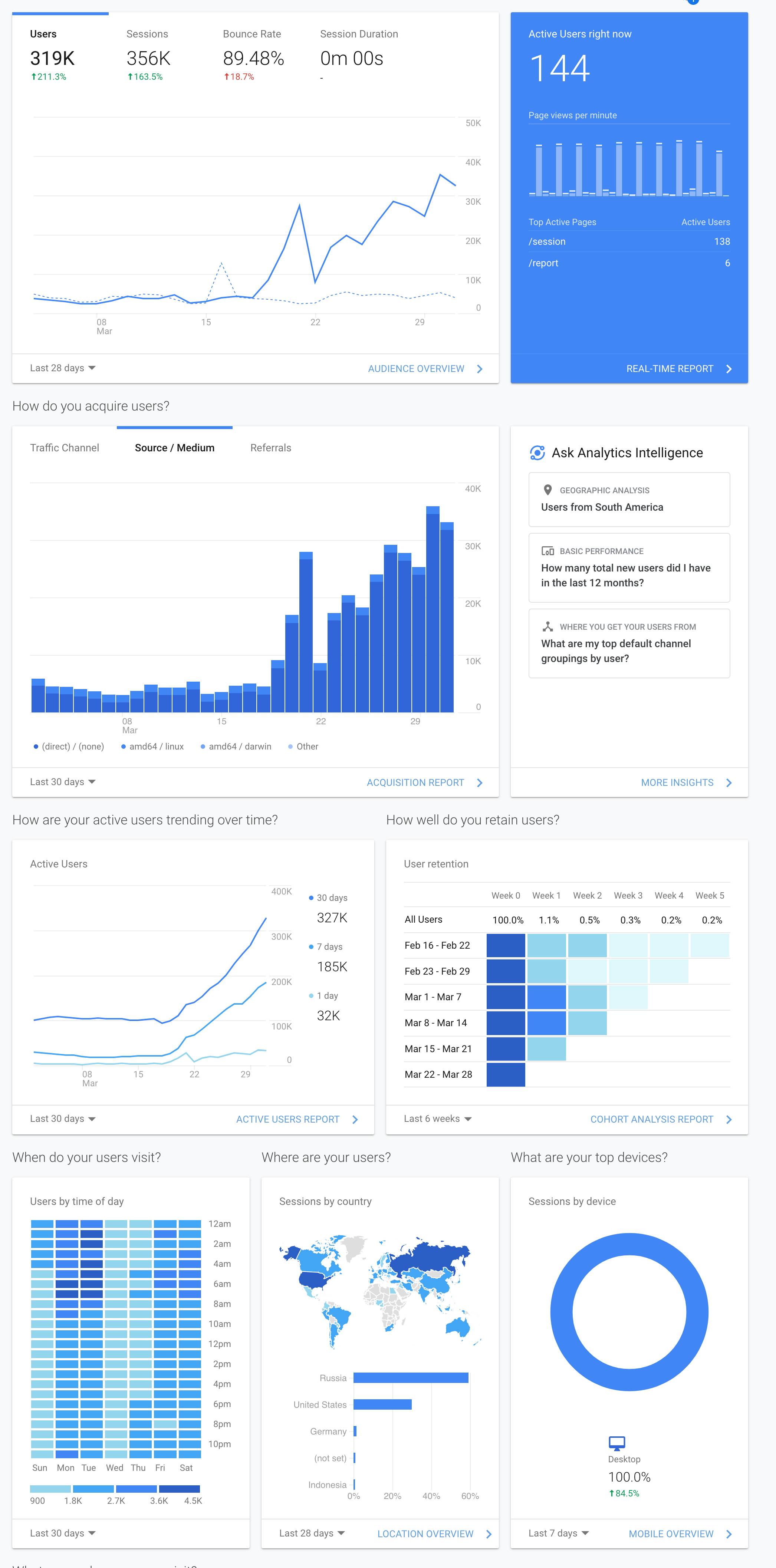Click the 7 days active users legend
Image resolution: width=776 pixels, height=1568 pixels.
326,947
